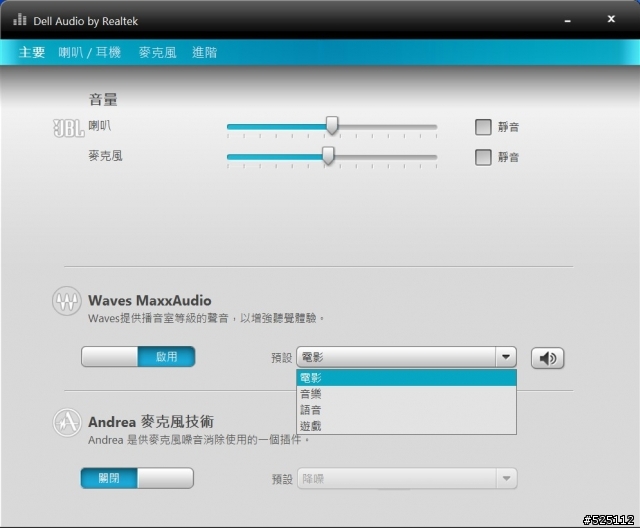Screen dimensions: 640x528
Task: Play the Waves MaxxAudio preview speaker button
Action: click(547, 358)
